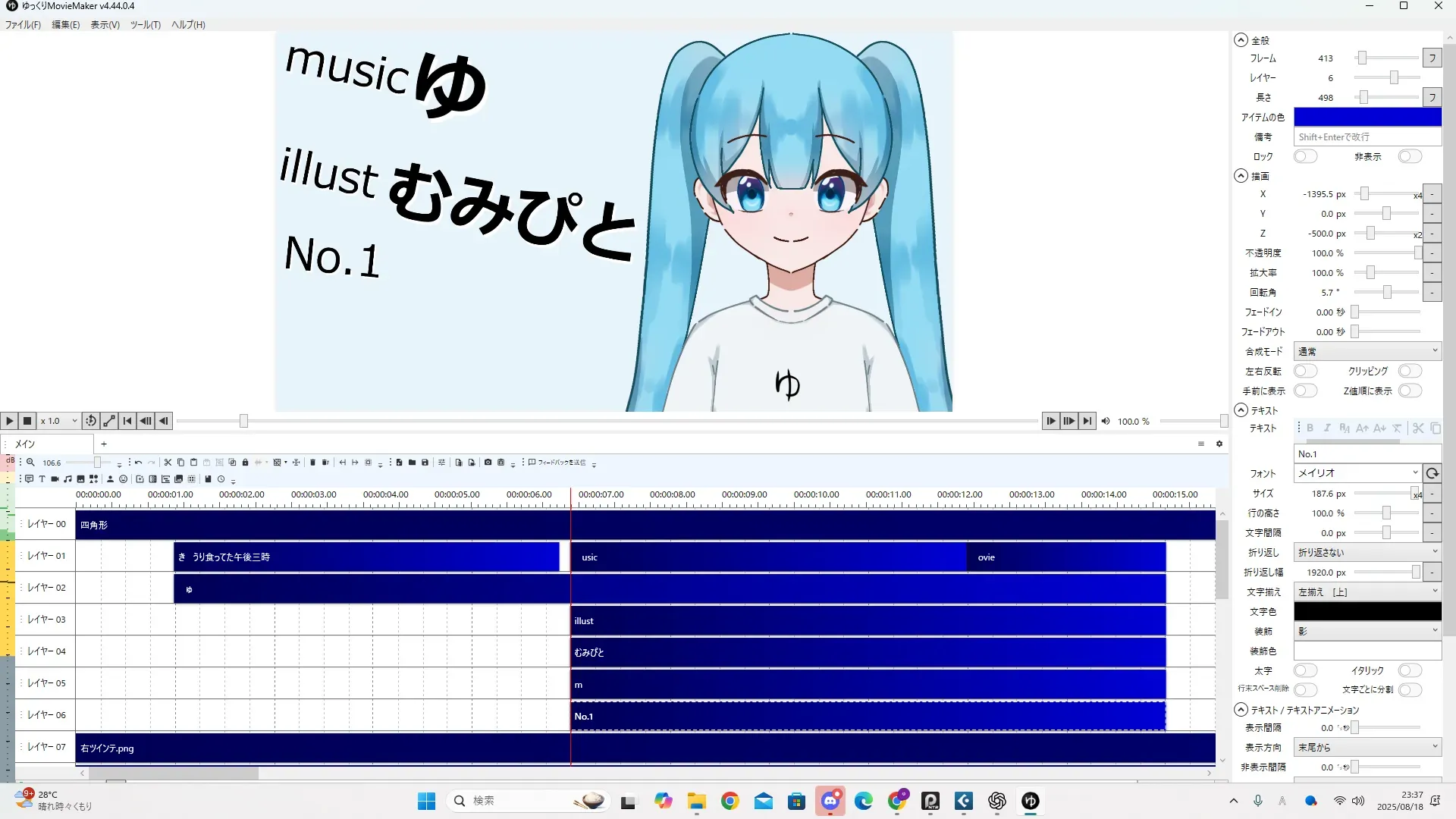
Task: Open the 合成モード dropdown
Action: click(1367, 351)
